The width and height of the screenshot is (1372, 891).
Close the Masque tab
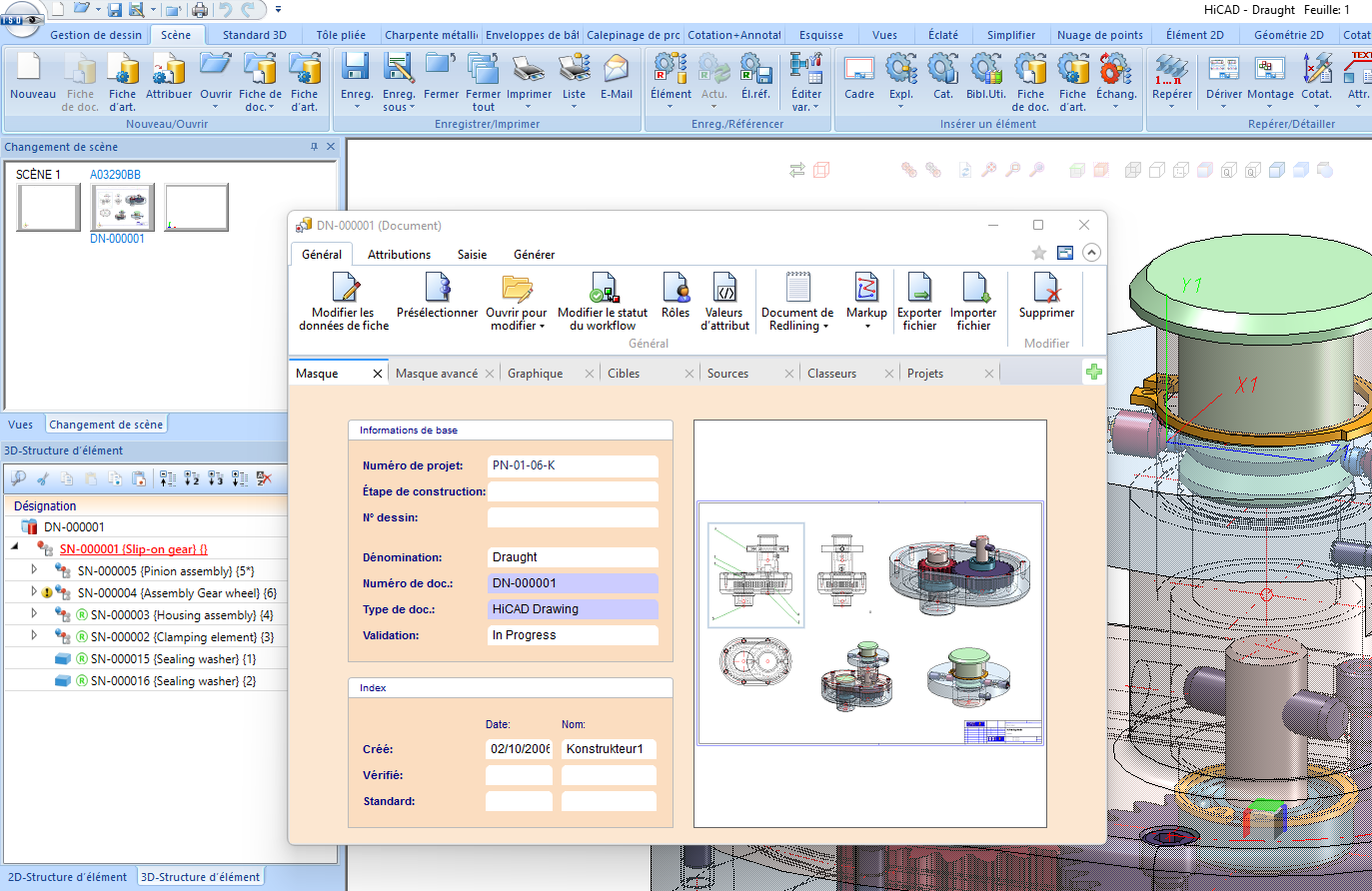tap(378, 374)
